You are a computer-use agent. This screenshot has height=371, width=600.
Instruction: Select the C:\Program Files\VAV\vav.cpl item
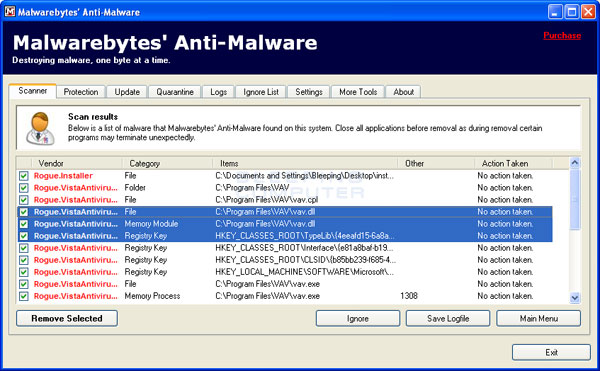click(267, 200)
